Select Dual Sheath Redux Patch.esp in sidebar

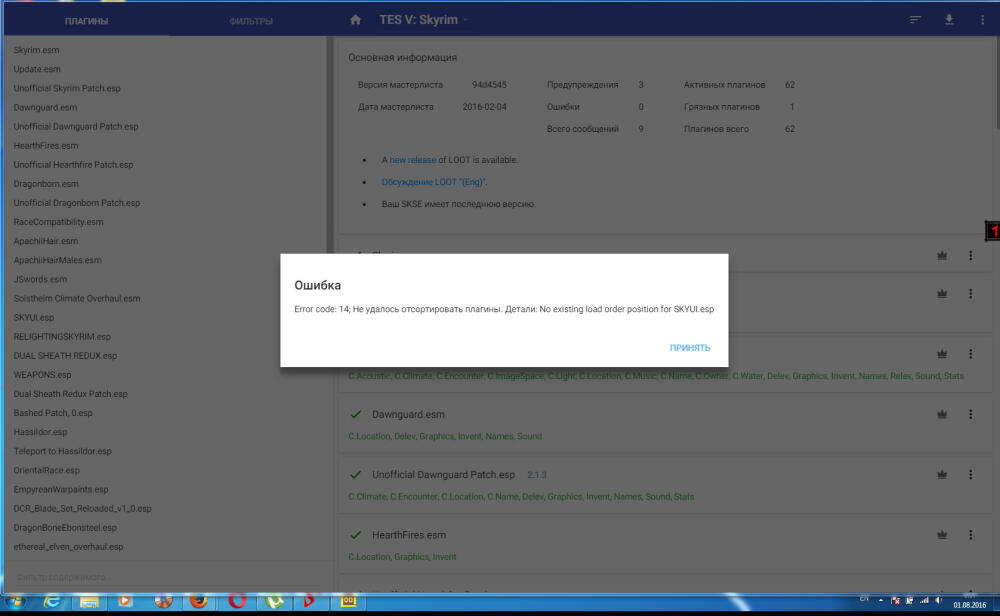click(70, 394)
